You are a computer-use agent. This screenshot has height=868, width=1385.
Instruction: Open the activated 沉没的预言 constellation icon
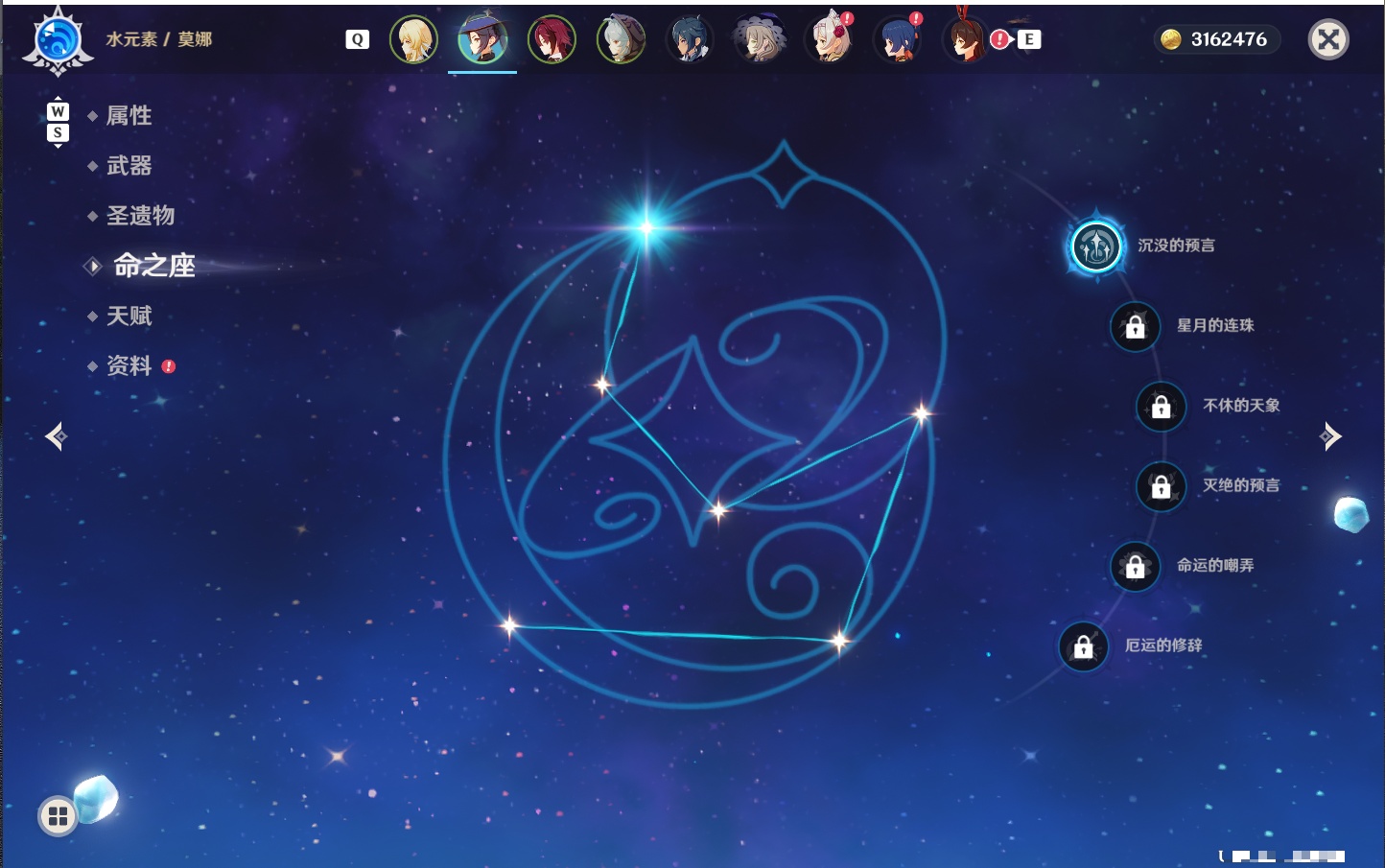[1096, 246]
